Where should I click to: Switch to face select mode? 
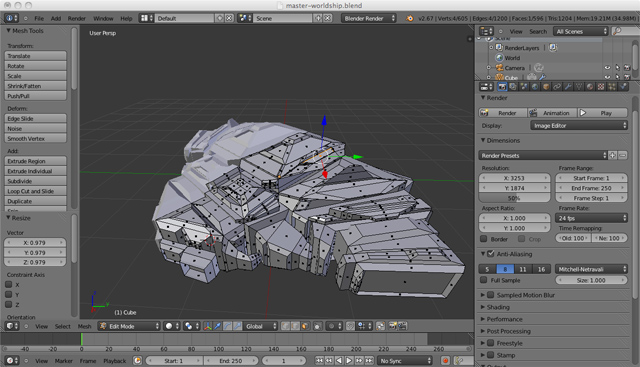click(x=305, y=326)
